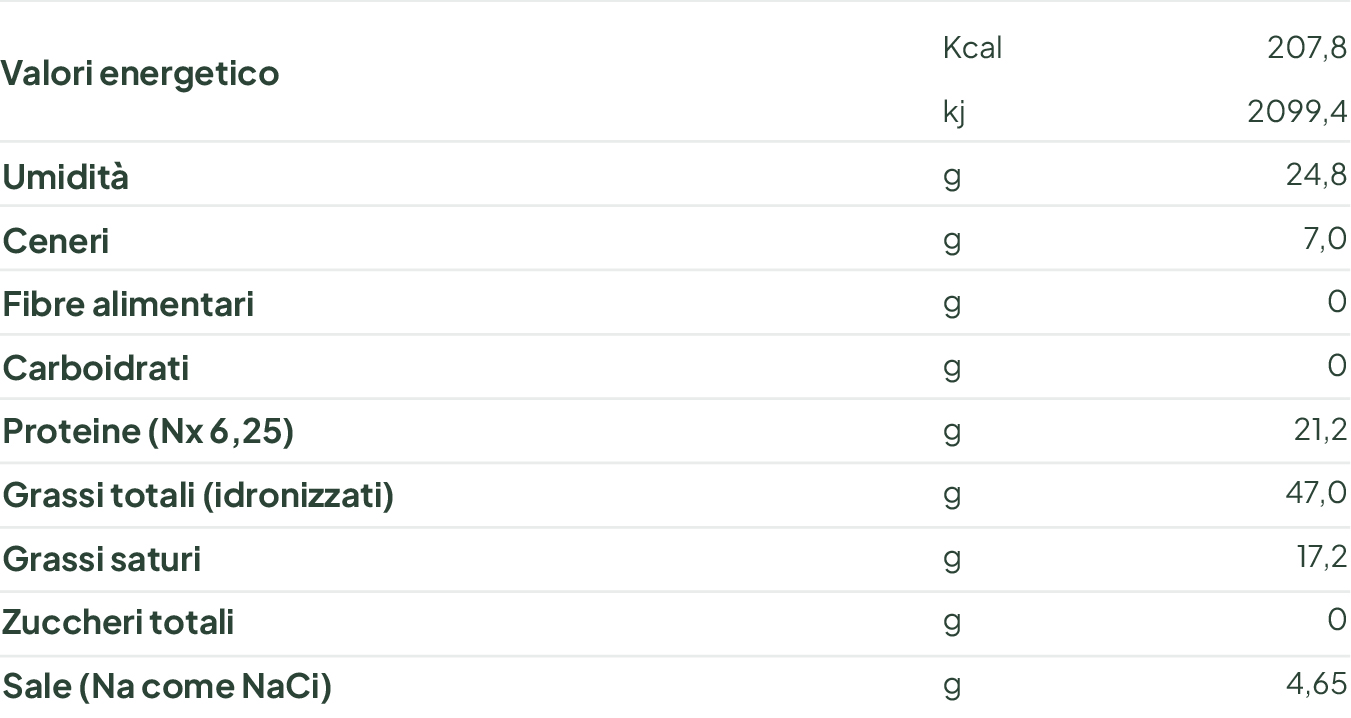Screen dimensions: 1351x718
Task: Select the Ceneri row label
Action: pos(56,240)
